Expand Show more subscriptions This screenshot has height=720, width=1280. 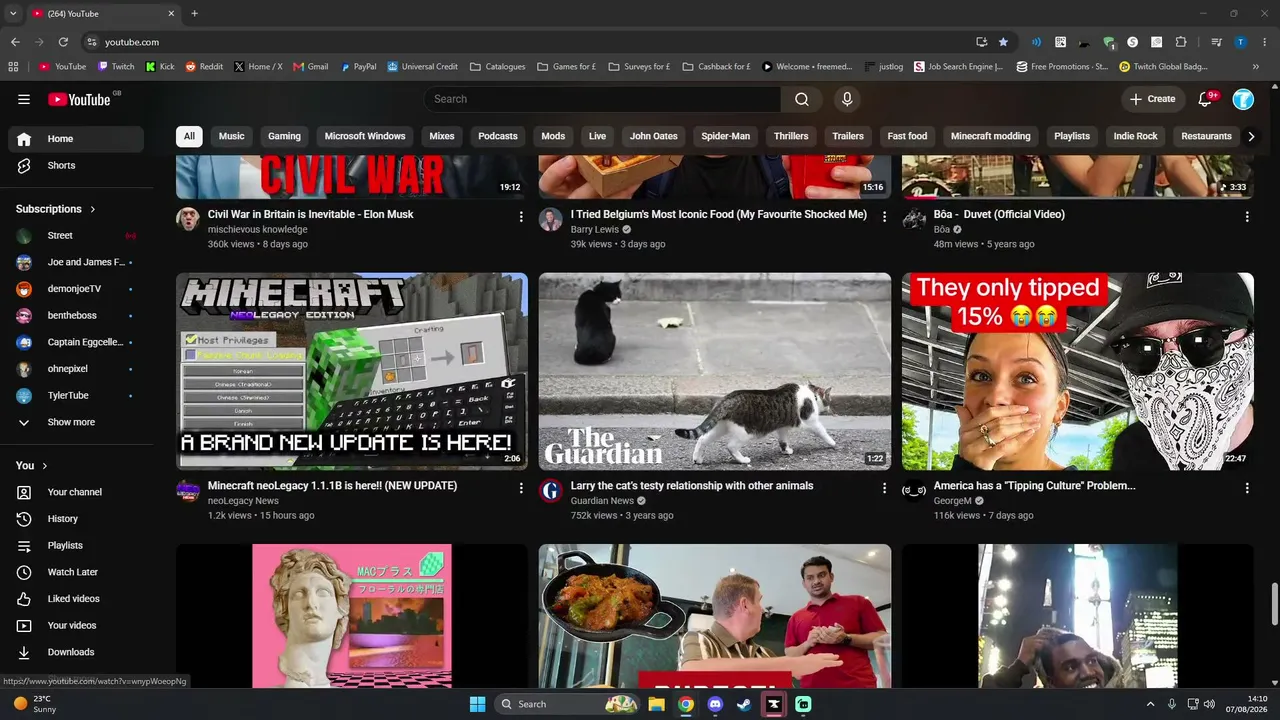click(76, 423)
